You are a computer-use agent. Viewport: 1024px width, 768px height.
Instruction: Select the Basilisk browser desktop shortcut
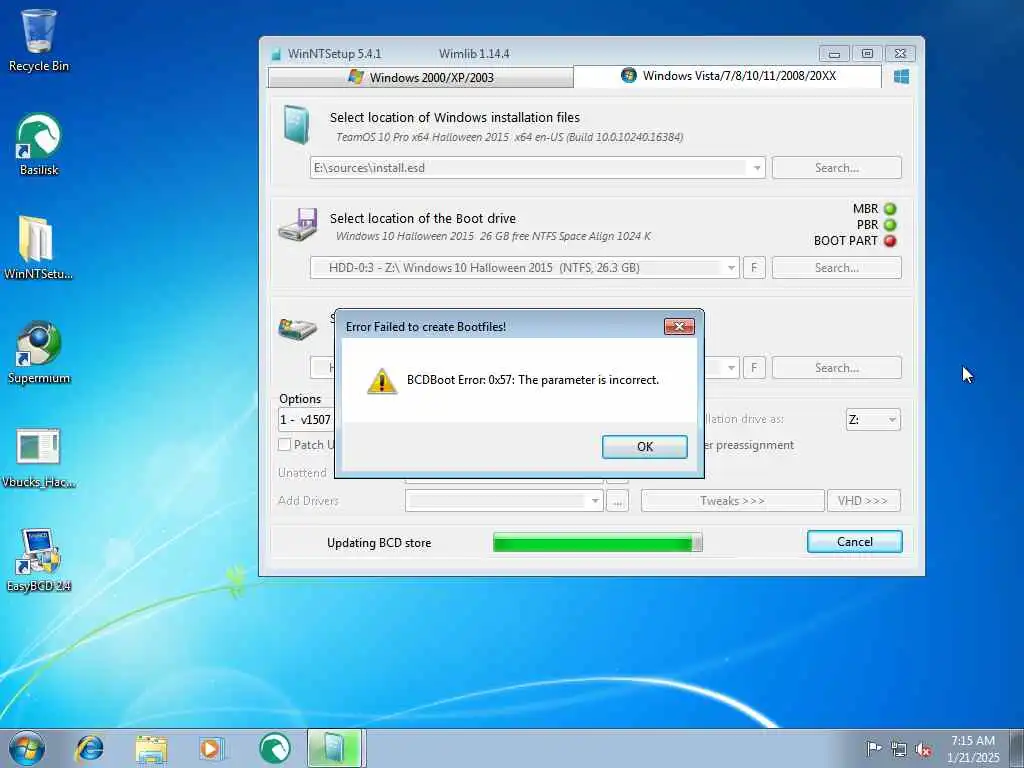coord(39,145)
